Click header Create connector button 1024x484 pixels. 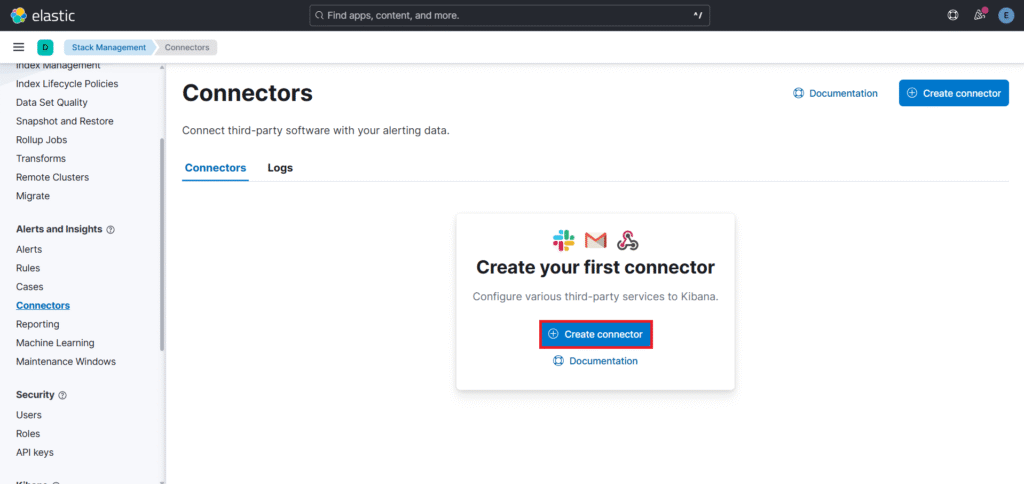tap(953, 93)
